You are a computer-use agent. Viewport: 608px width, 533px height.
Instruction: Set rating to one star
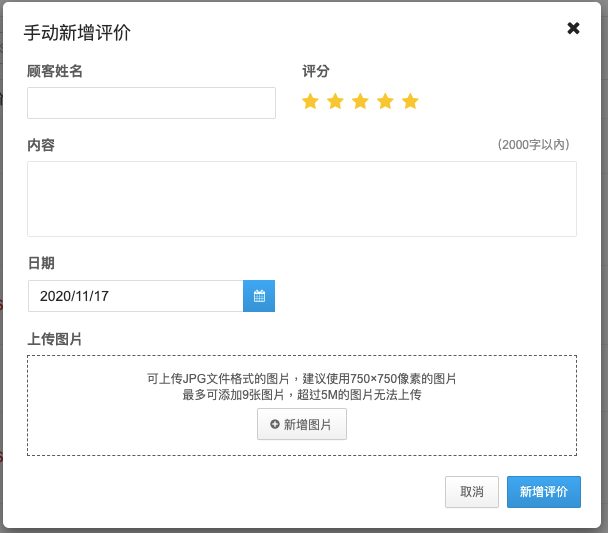pyautogui.click(x=310, y=102)
